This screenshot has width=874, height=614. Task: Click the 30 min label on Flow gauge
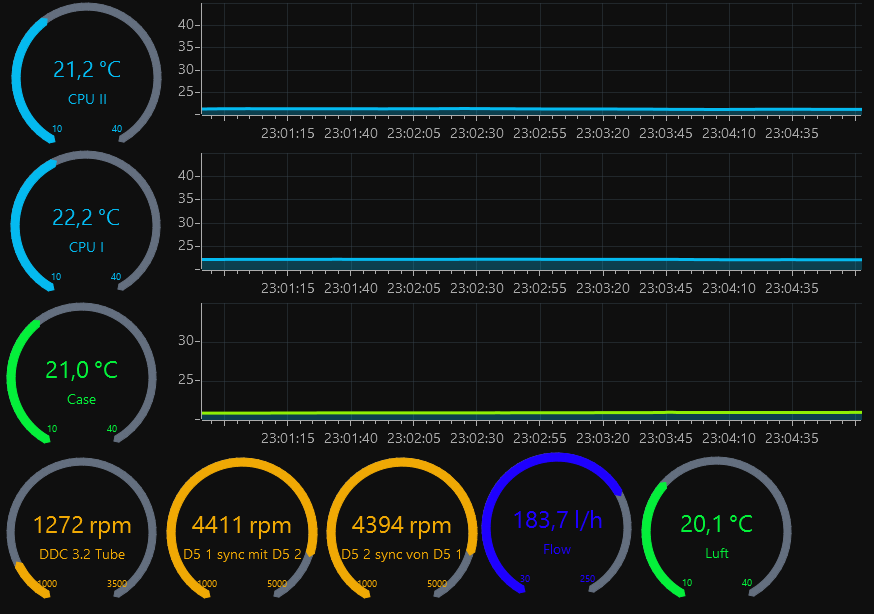click(525, 579)
